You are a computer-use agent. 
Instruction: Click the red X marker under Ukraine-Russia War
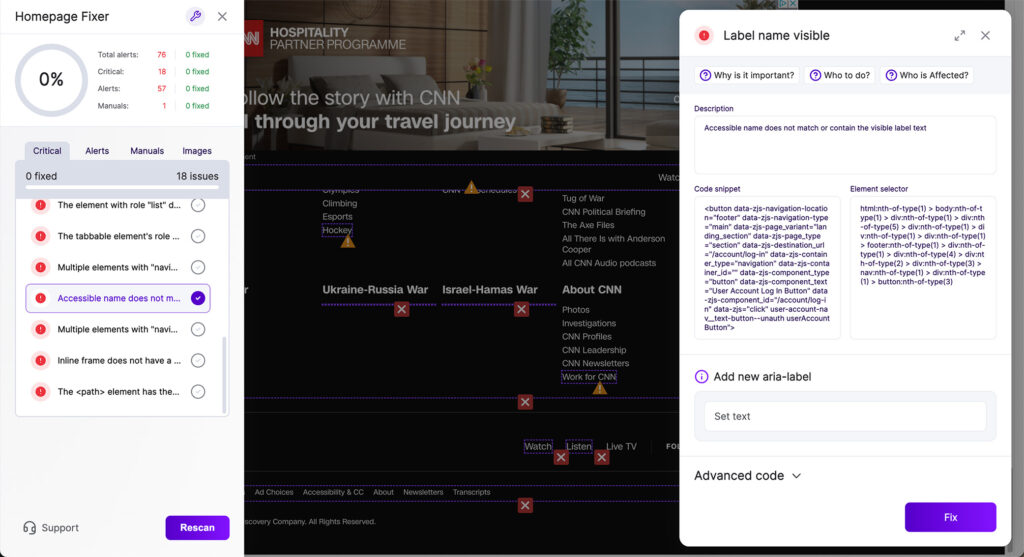[401, 310]
